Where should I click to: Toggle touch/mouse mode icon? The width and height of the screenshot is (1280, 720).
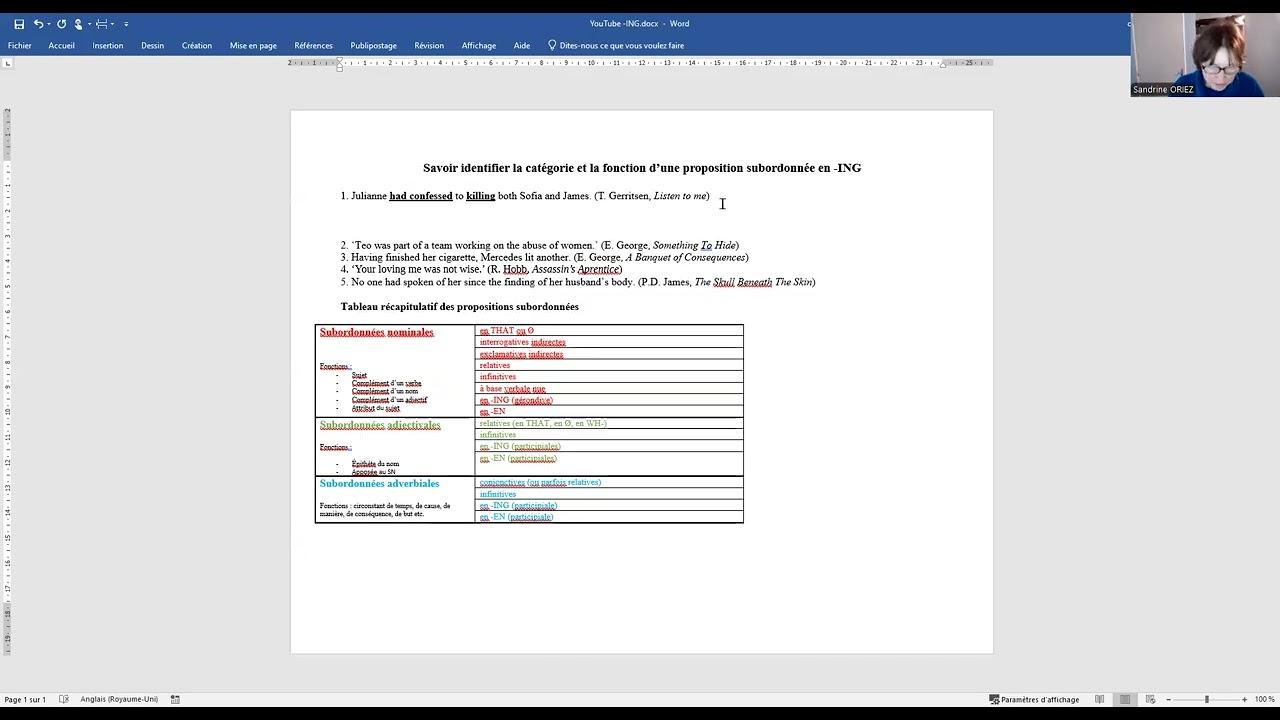coord(78,24)
